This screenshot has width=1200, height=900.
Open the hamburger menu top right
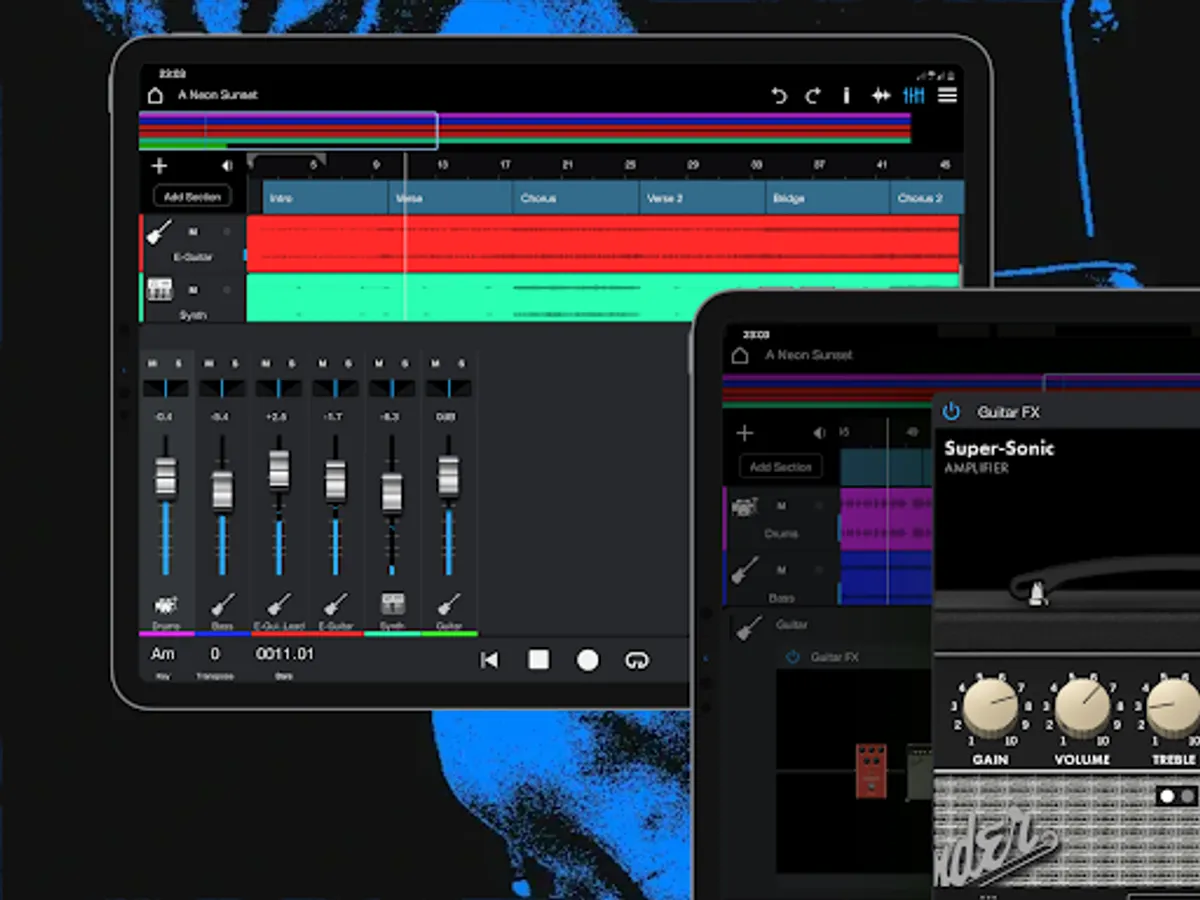[x=947, y=95]
